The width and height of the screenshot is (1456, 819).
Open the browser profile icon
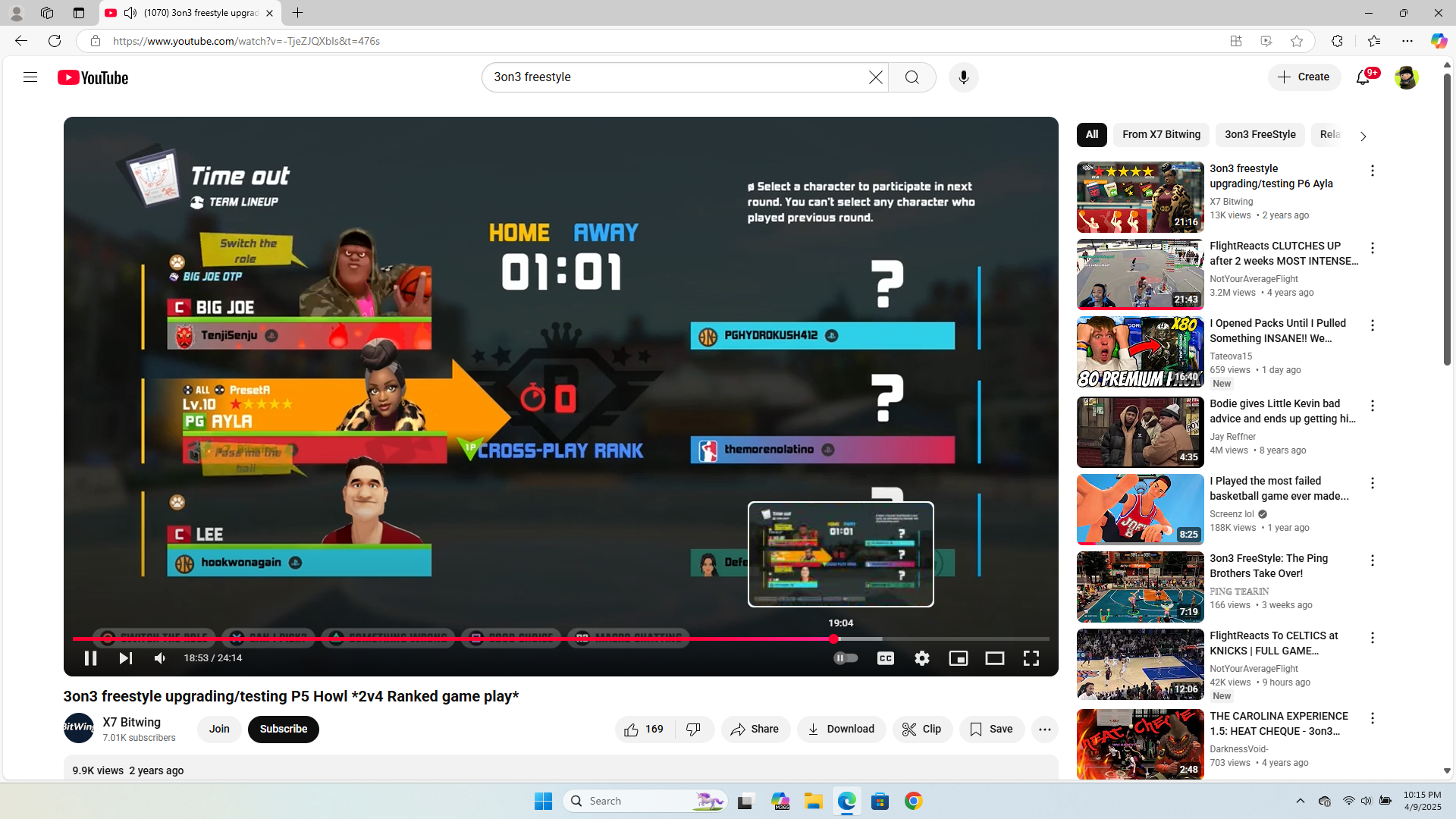(16, 13)
